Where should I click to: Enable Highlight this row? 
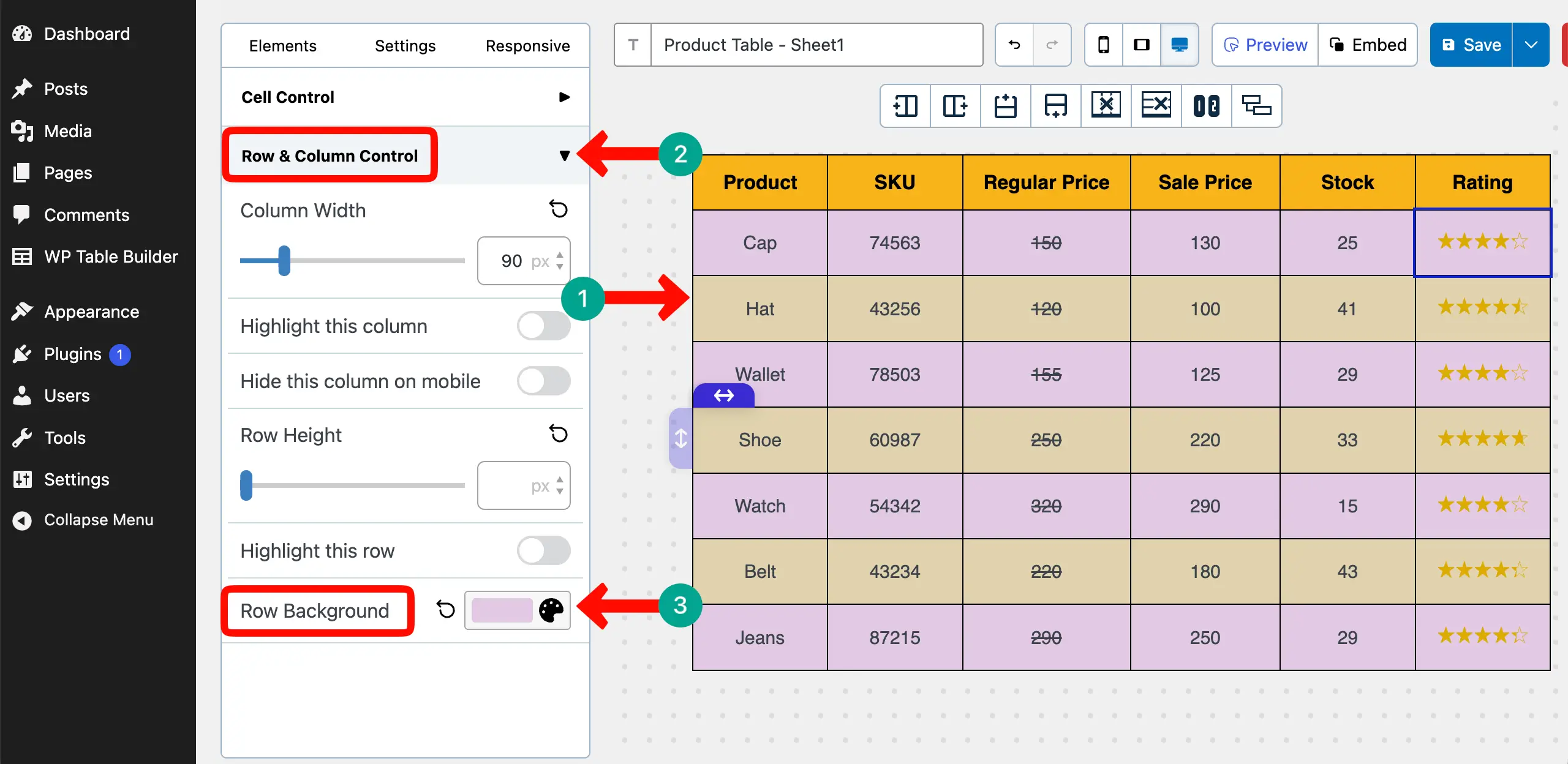(544, 550)
